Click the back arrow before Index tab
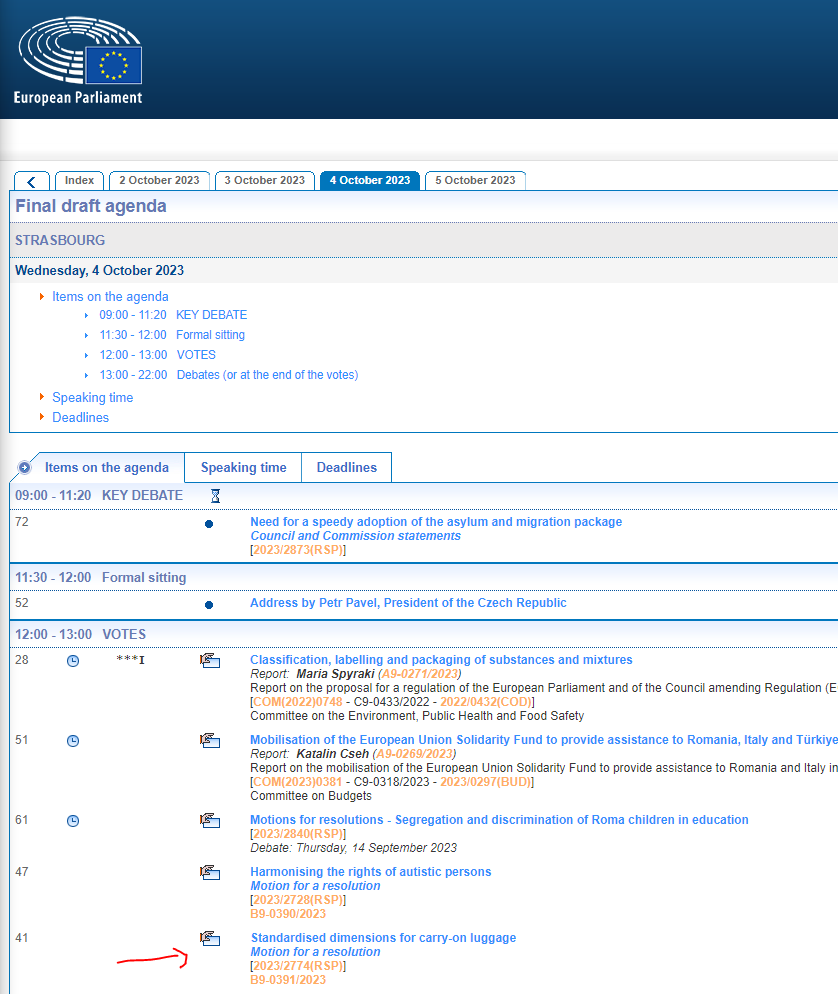Viewport: 838px width, 994px height. tap(32, 181)
